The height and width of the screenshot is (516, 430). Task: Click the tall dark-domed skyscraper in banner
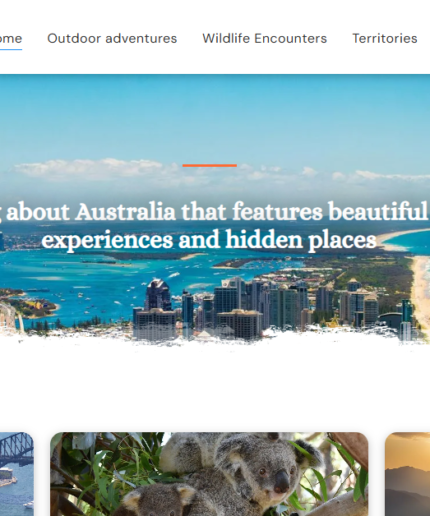pos(158,295)
